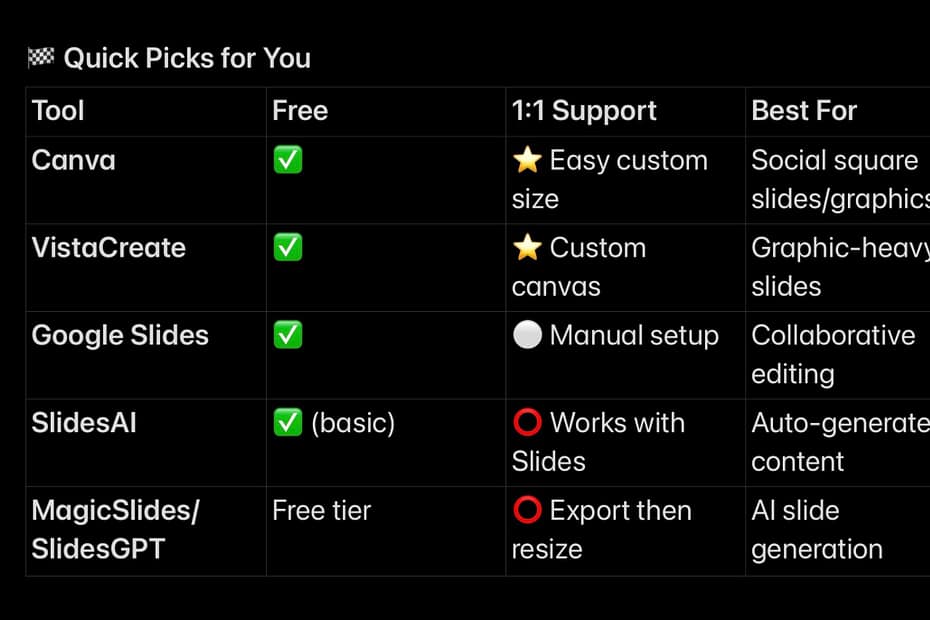This screenshot has height=620, width=930.
Task: Click the Free tier cell text
Action: (321, 510)
